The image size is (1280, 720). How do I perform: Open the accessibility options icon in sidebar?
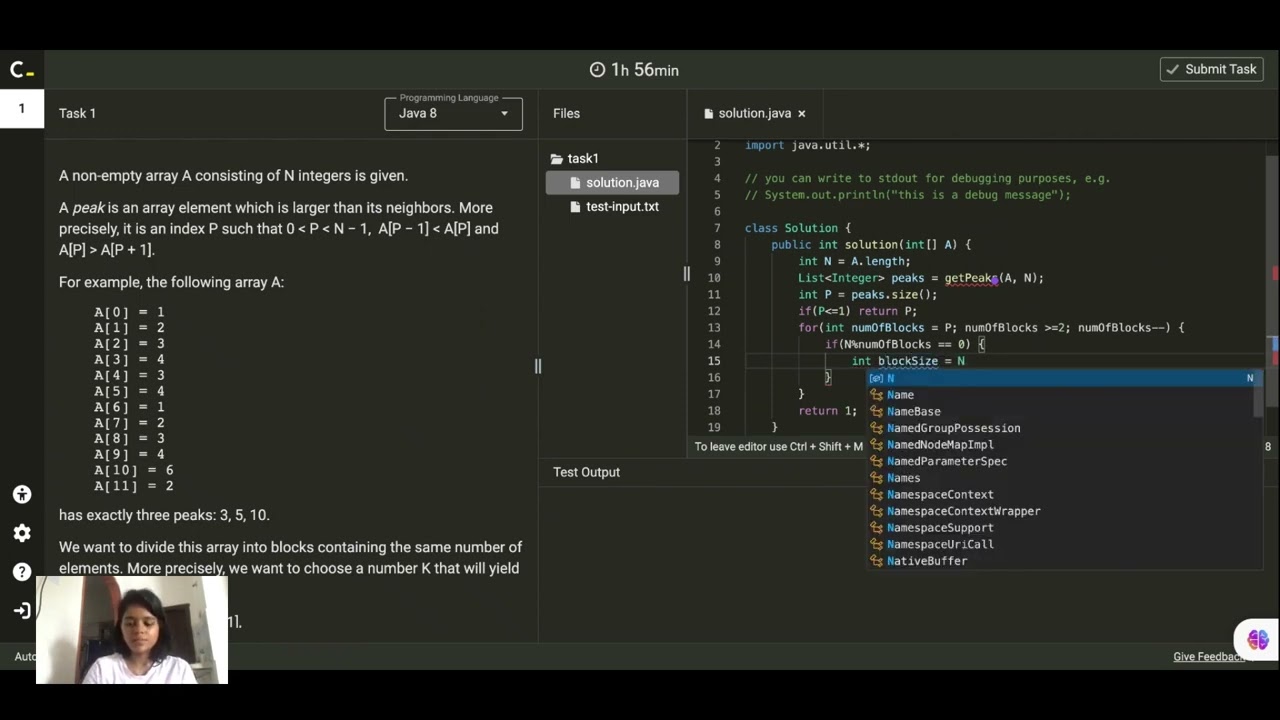[x=22, y=494]
